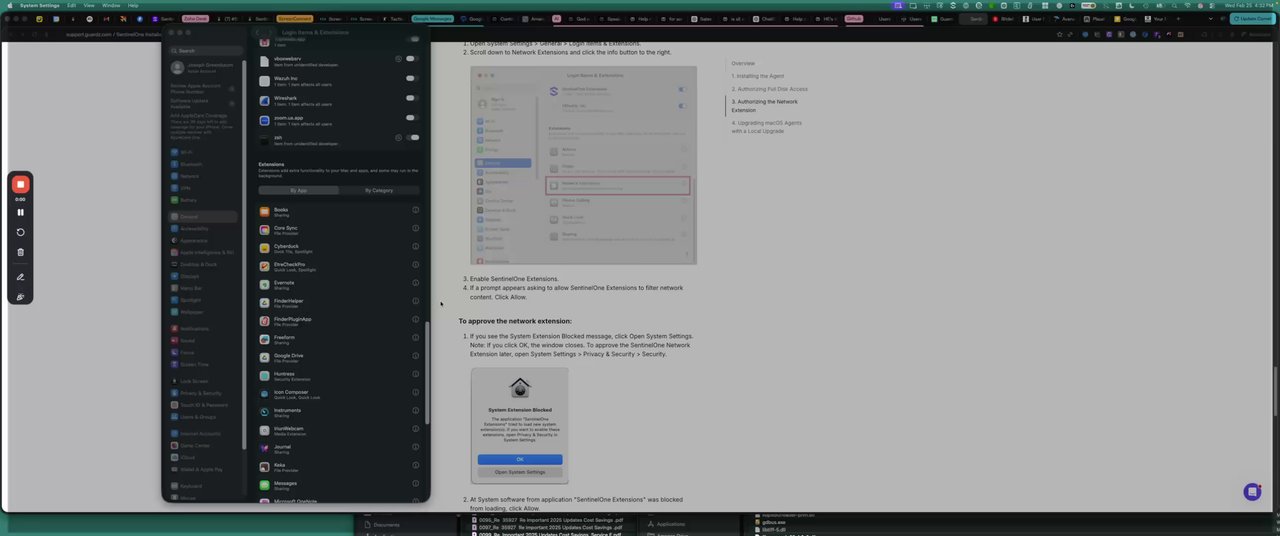Show info for the vboxwebsrv login item
Screen dimensions: 1280x536
398,59
